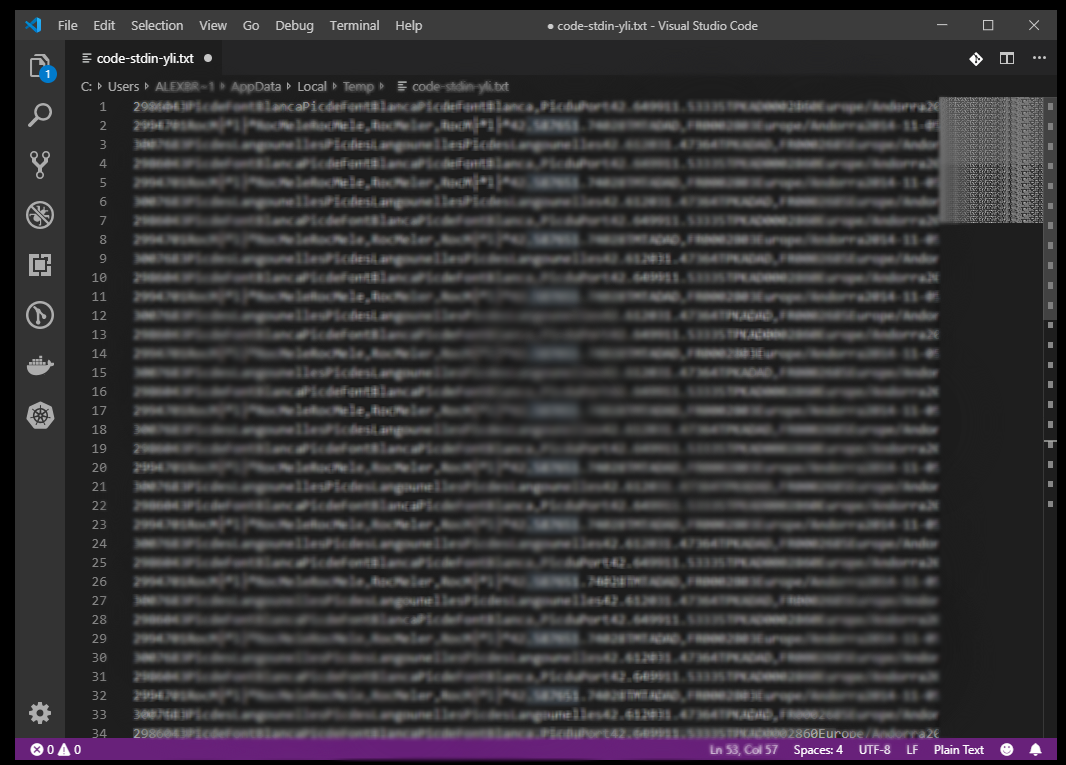Open the Terminal menu
The image size is (1066, 765).
[x=354, y=25]
